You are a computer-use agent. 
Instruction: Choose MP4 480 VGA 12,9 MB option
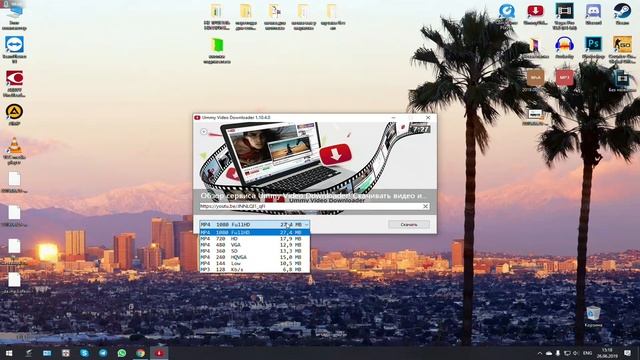point(254,245)
